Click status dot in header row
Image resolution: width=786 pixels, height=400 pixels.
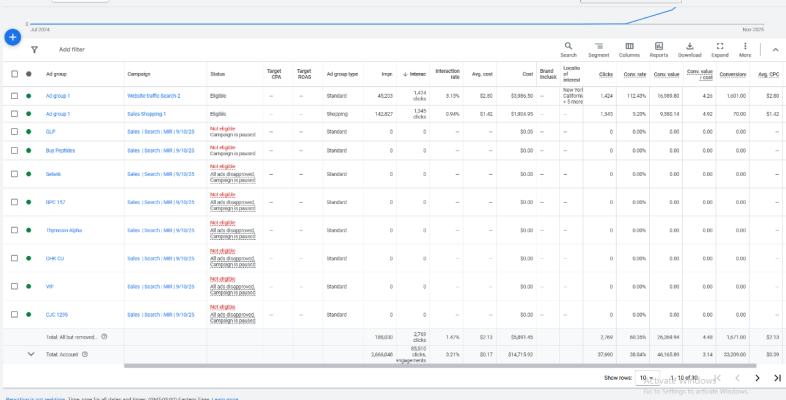29,74
